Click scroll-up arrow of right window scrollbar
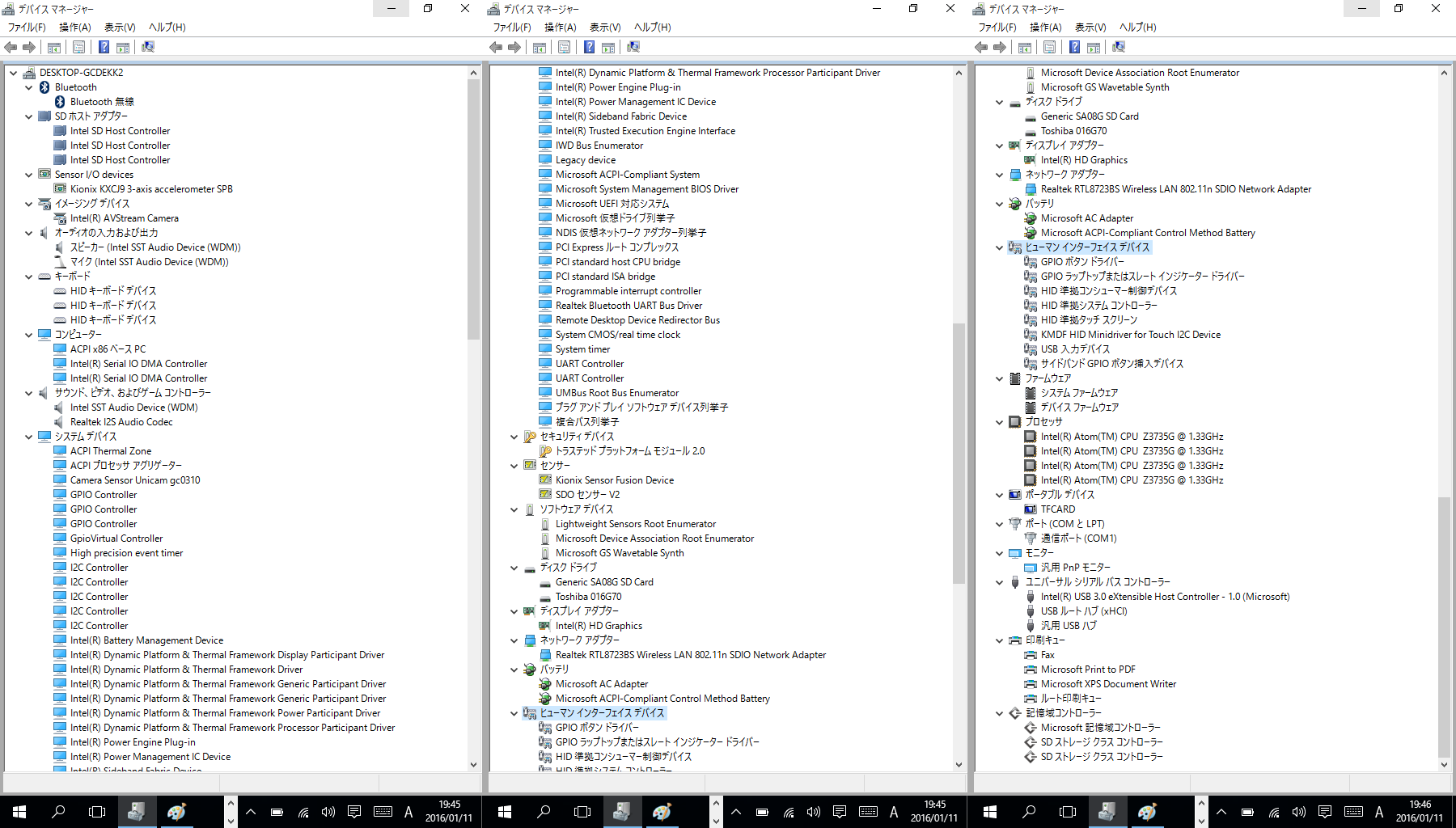This screenshot has width=1456, height=828. 1444,73
